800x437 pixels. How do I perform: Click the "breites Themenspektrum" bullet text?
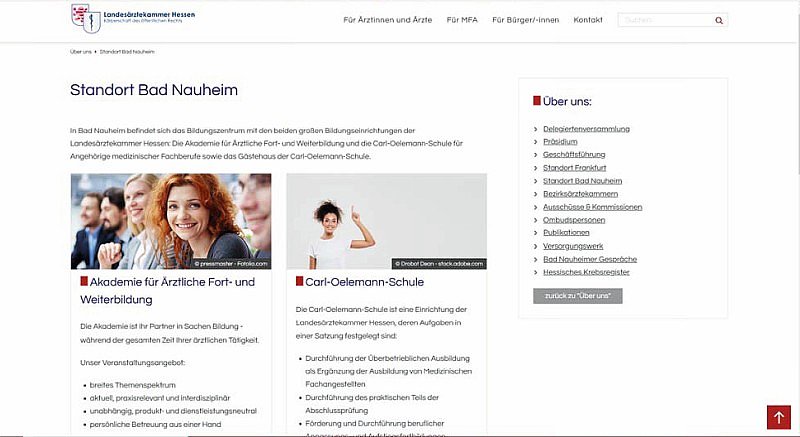[x=133, y=385]
